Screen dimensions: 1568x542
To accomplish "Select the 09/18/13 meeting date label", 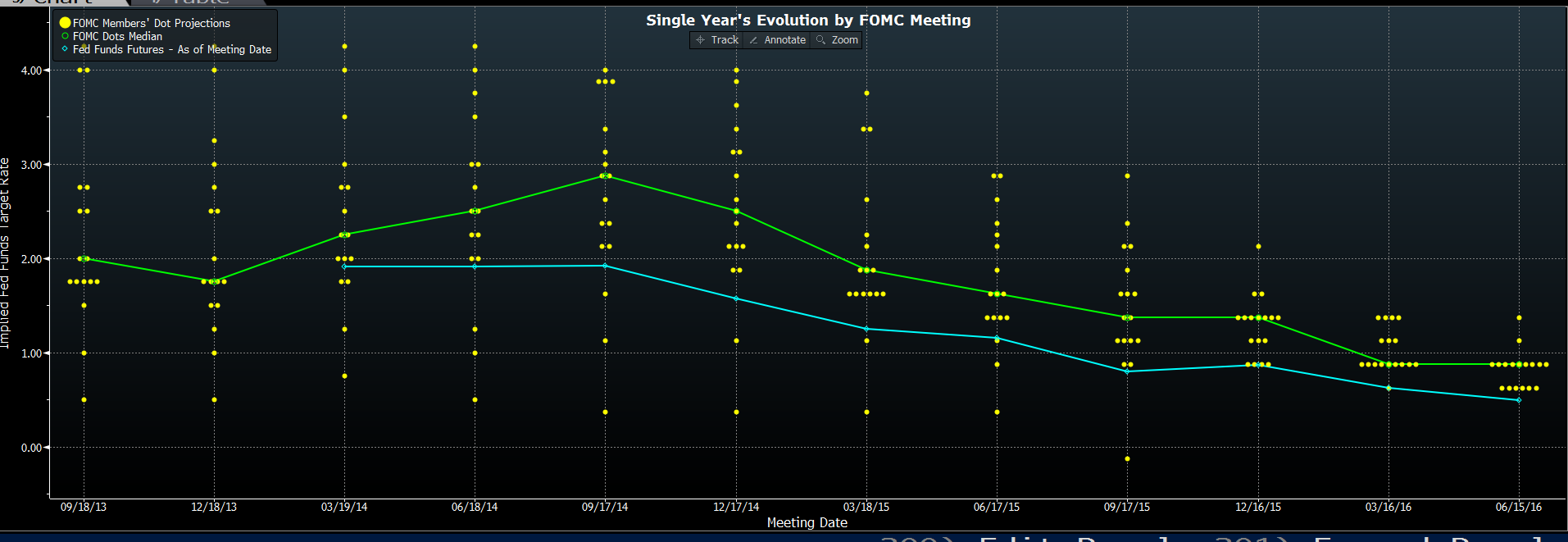I will (x=84, y=507).
